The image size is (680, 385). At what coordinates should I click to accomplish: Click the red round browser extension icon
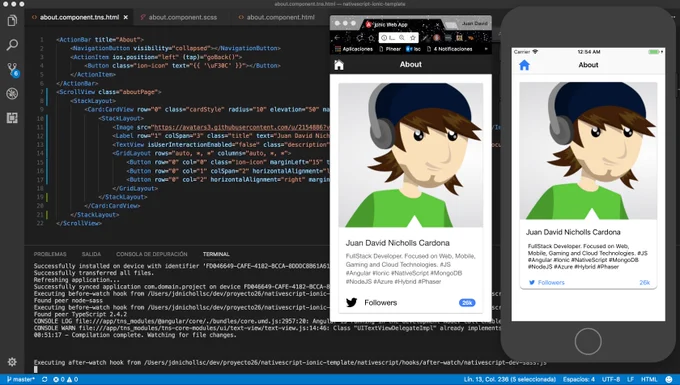pyautogui.click(x=437, y=38)
